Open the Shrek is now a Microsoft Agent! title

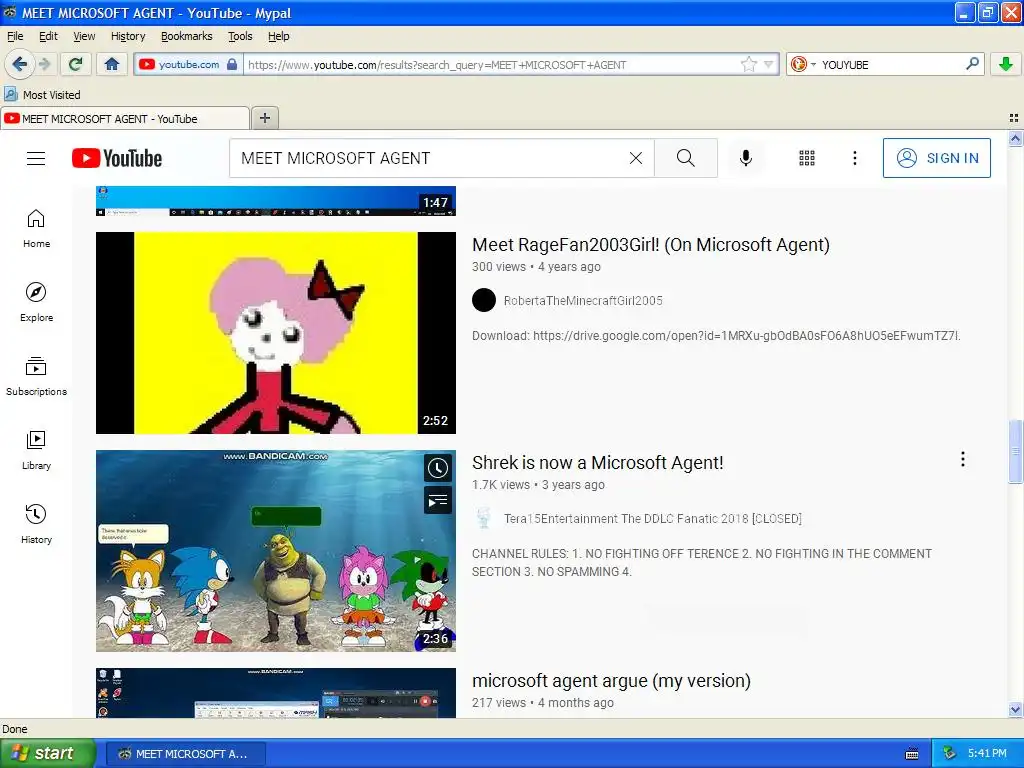coord(598,463)
